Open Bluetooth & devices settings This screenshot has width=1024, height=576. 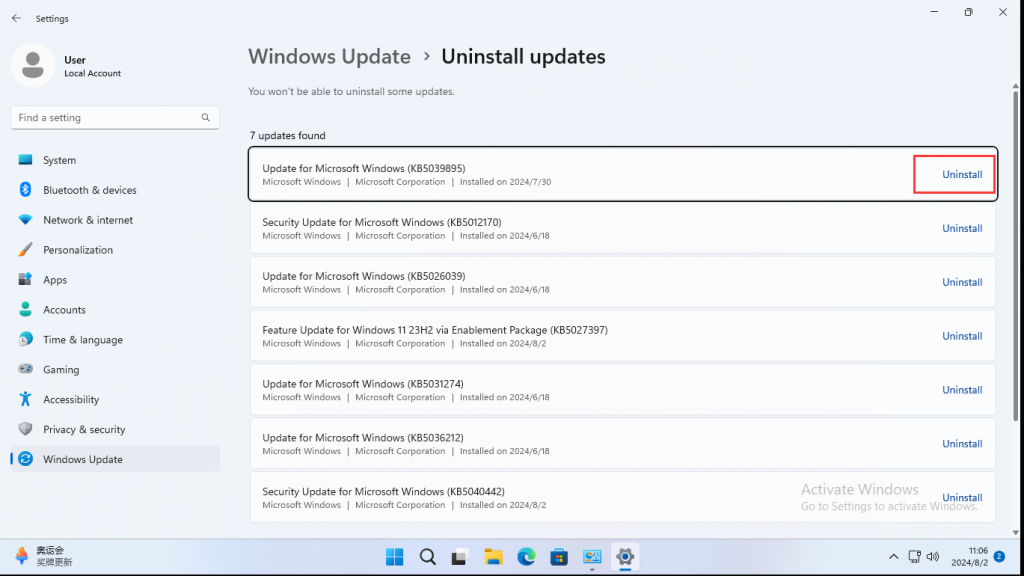(115, 190)
